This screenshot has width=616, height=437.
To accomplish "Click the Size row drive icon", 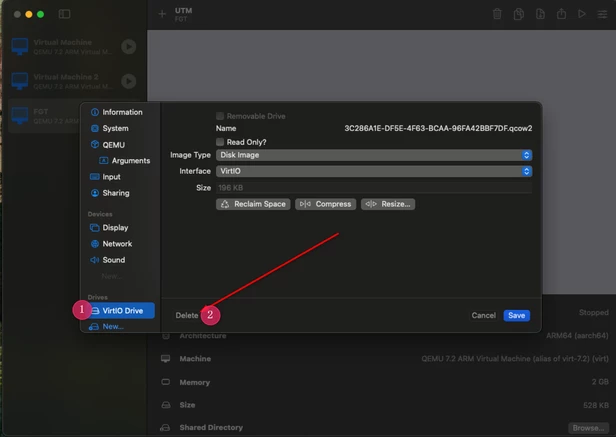I will point(166,405).
